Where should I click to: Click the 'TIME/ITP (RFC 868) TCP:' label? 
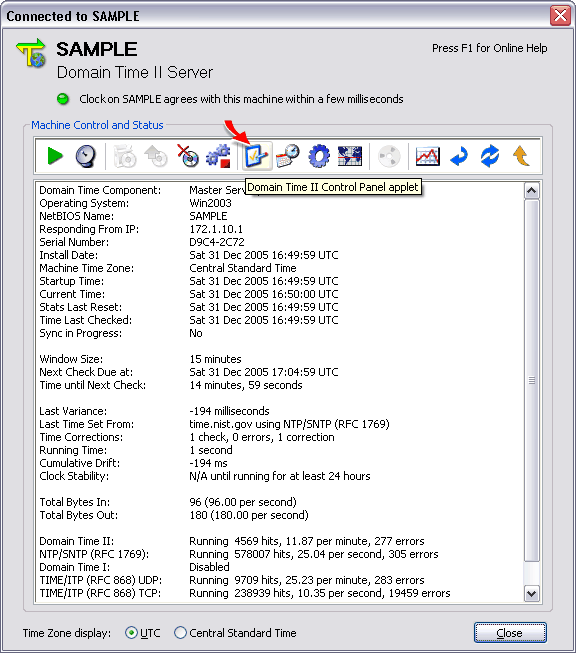pyautogui.click(x=100, y=593)
